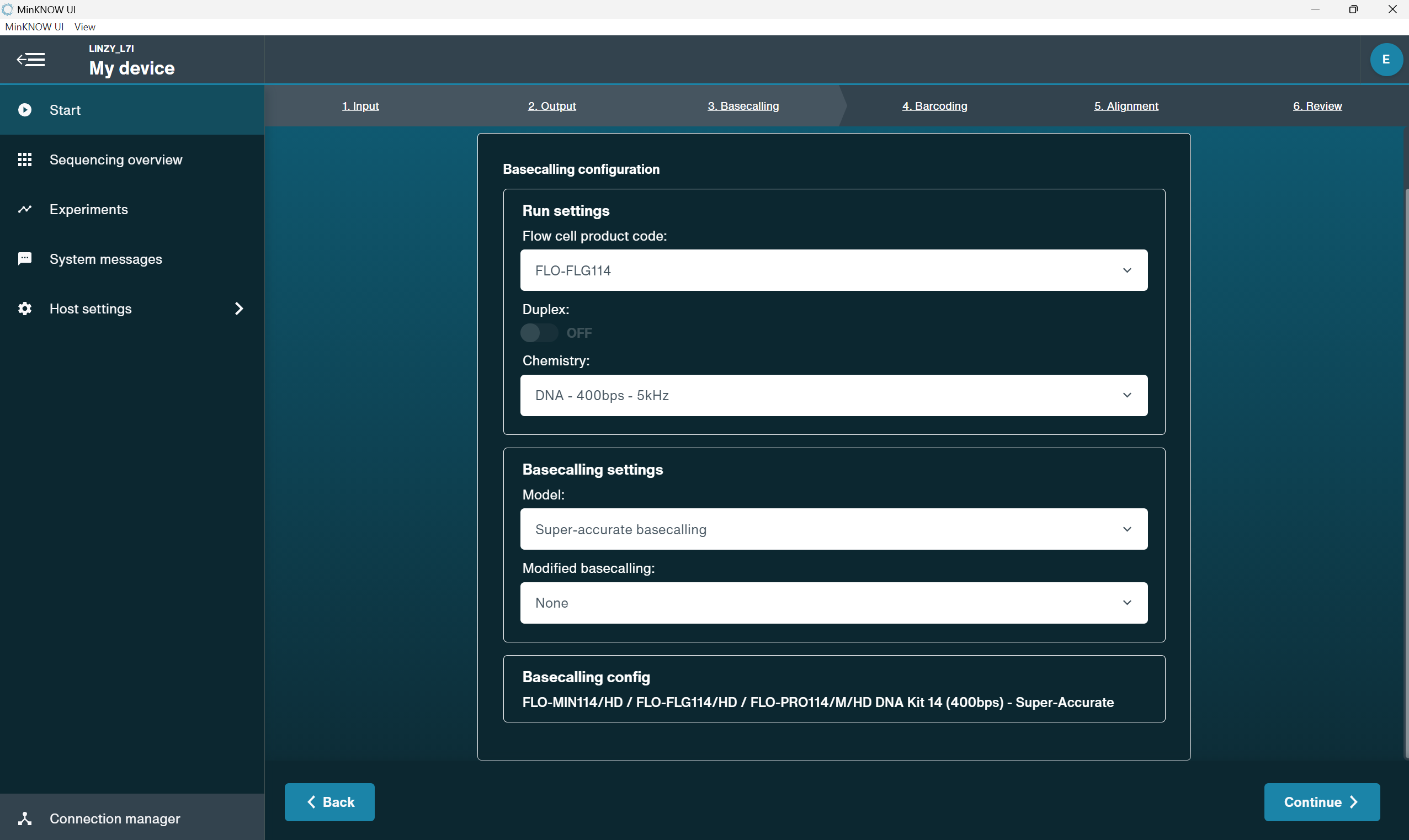Click the Start icon in sidebar
Image resolution: width=1409 pixels, height=840 pixels.
[25, 110]
